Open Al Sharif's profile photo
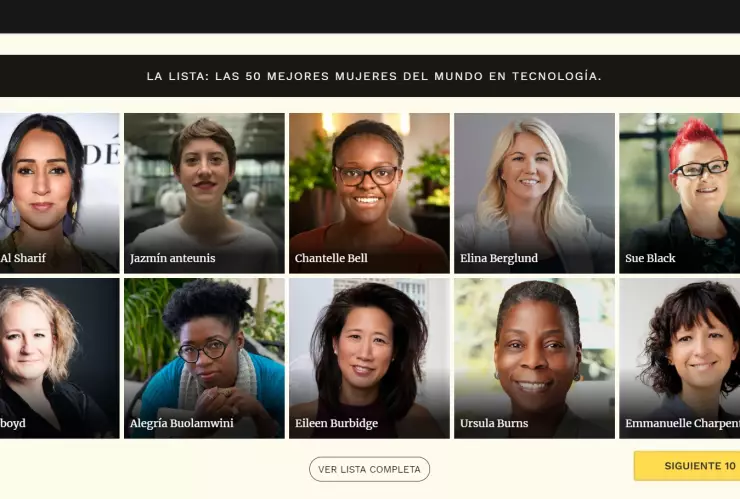The width and height of the screenshot is (740, 499). tap(59, 193)
